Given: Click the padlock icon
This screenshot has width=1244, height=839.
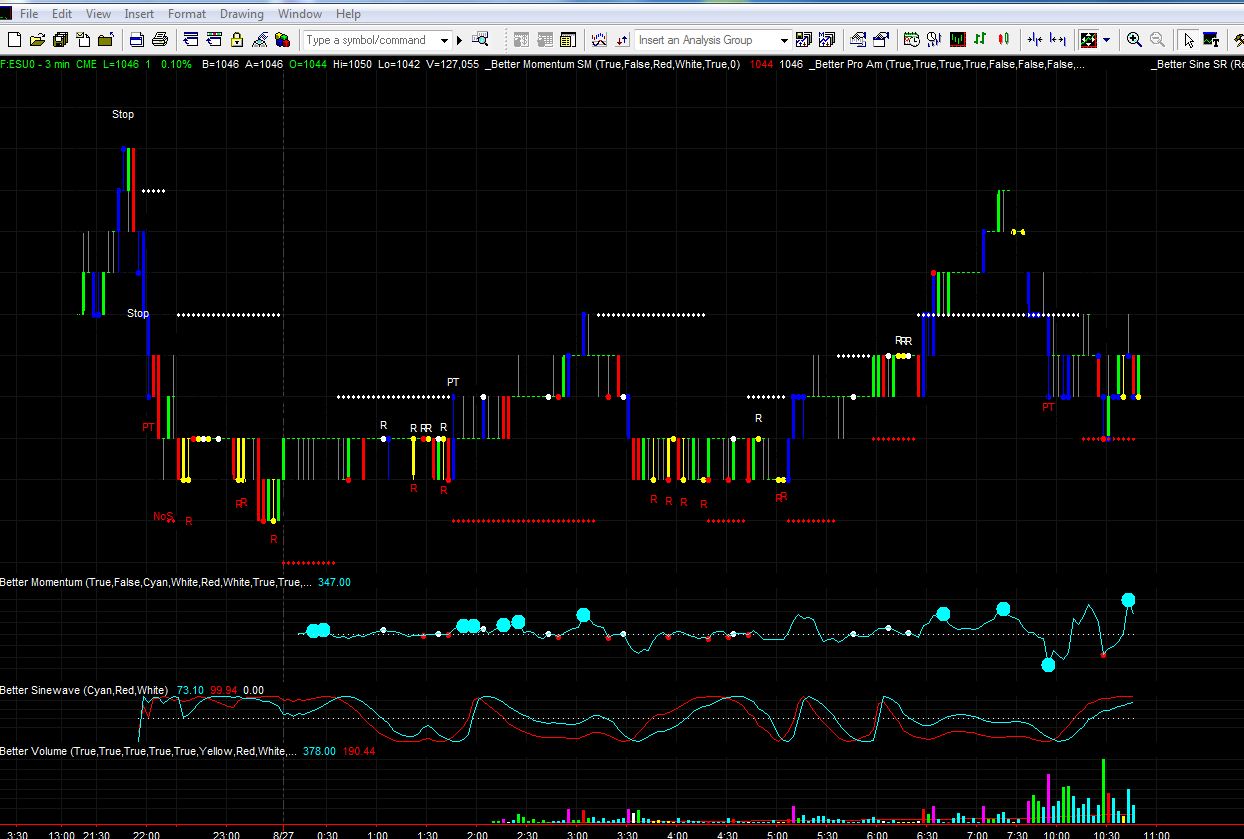Looking at the screenshot, I should (237, 40).
